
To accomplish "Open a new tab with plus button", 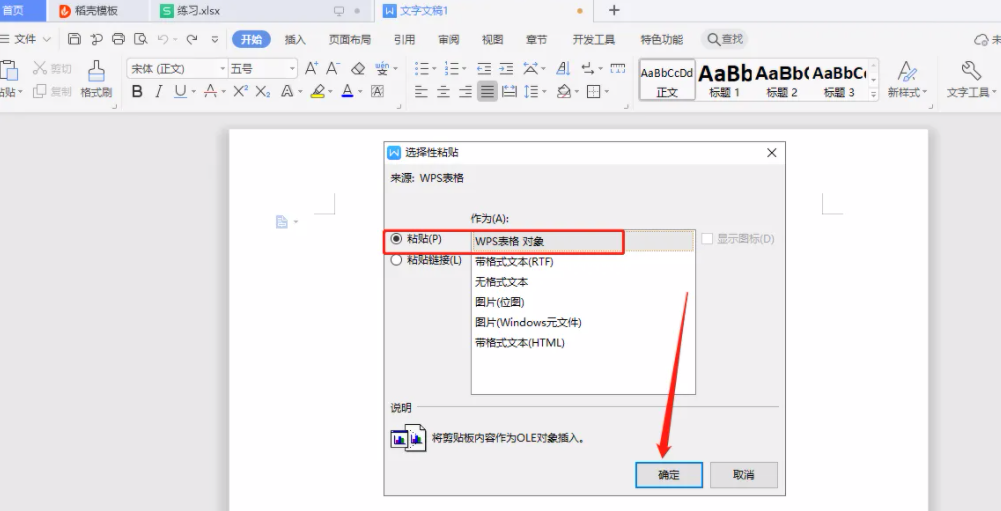I will click(x=613, y=10).
